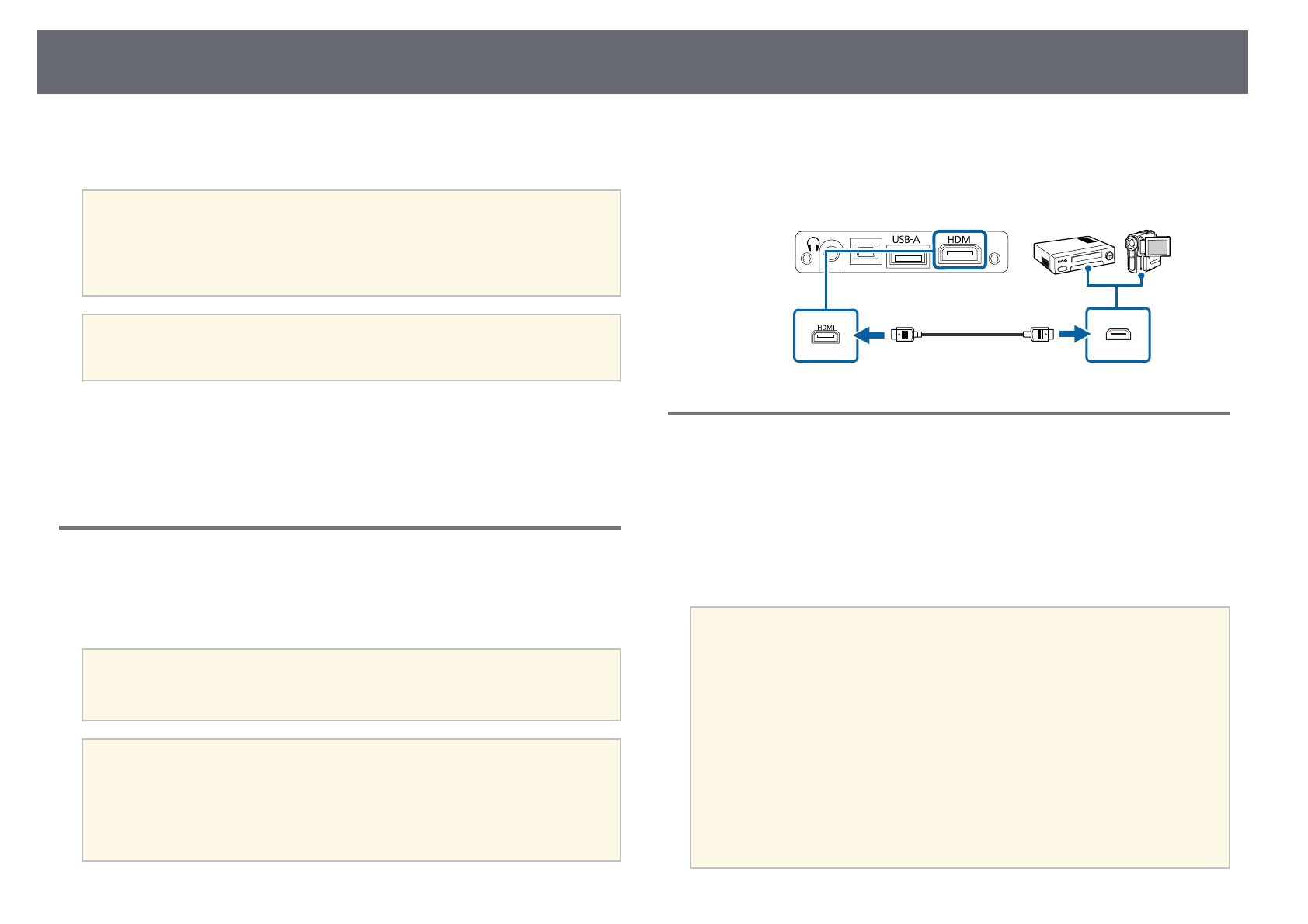Select the USB-A port in the diagram

point(906,256)
